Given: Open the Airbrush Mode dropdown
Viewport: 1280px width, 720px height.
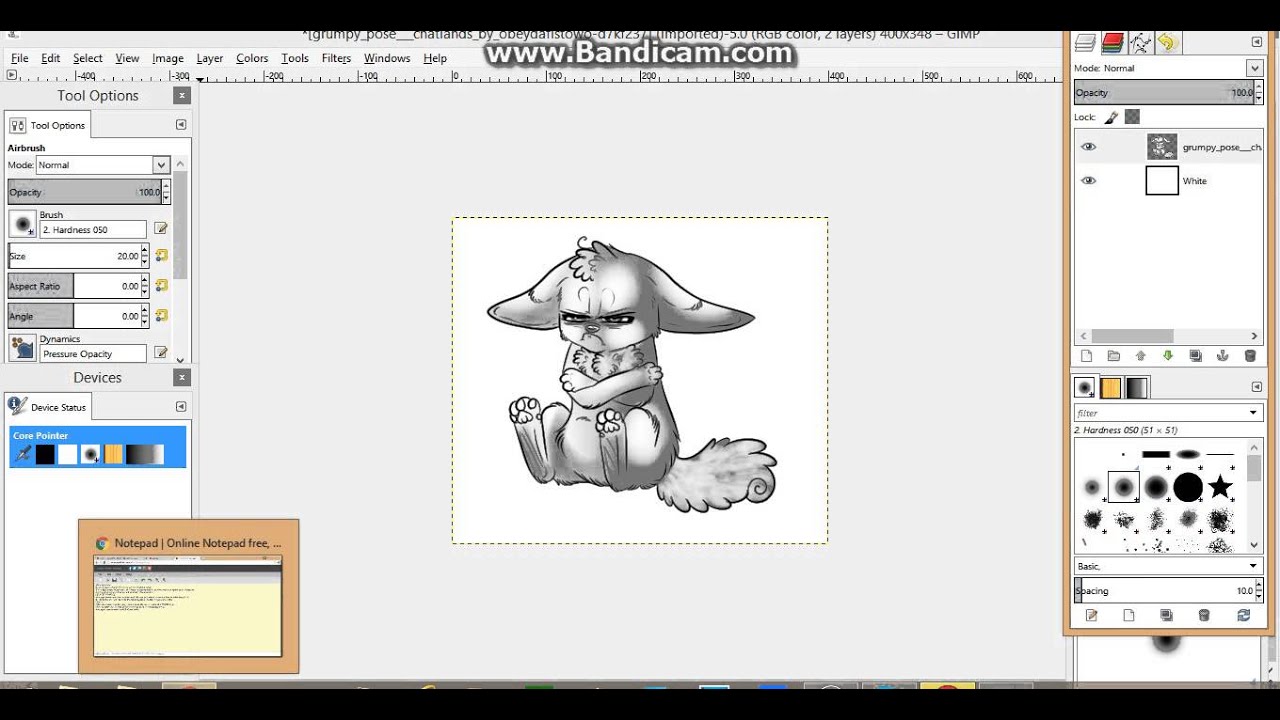Looking at the screenshot, I should pyautogui.click(x=103, y=165).
